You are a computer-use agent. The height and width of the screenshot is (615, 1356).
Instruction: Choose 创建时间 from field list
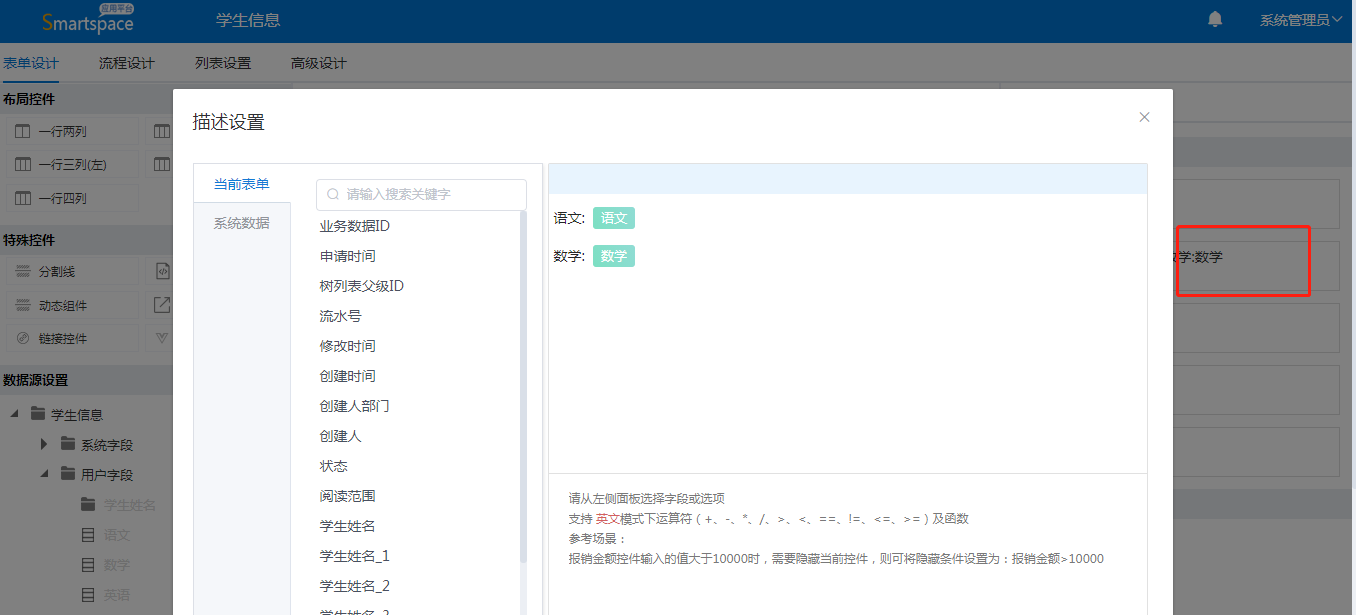[x=348, y=376]
